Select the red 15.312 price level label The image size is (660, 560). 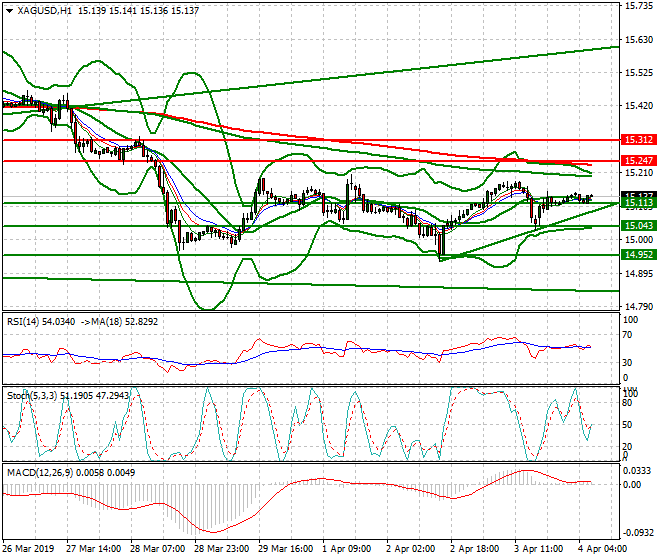pos(639,140)
